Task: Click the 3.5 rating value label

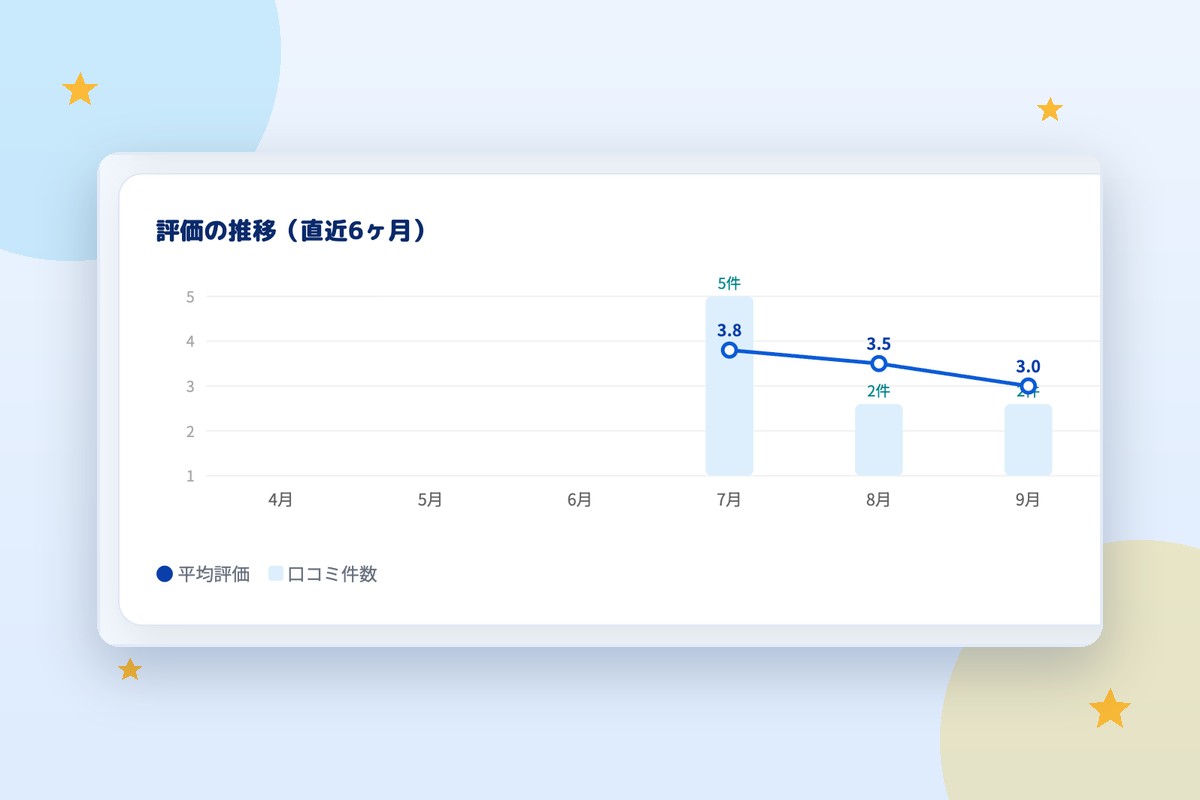Action: click(x=879, y=343)
